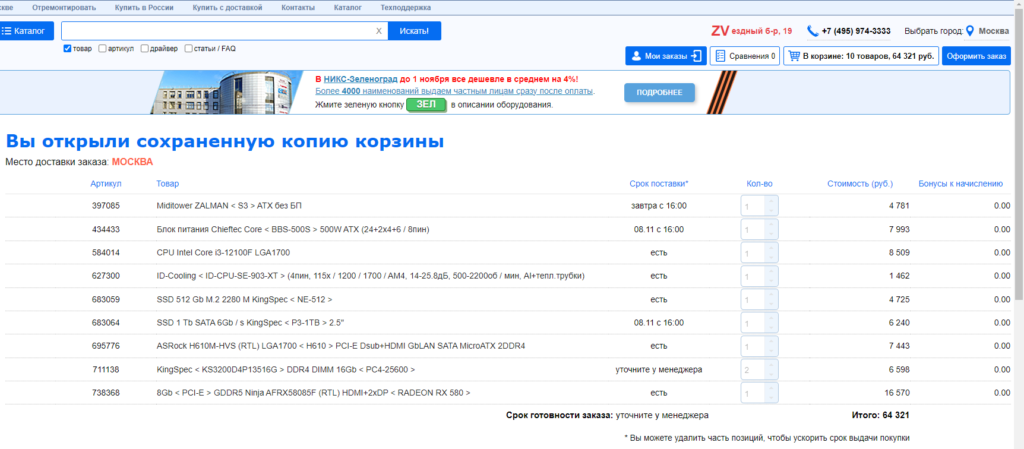Click the Кол-во column header

(759, 183)
